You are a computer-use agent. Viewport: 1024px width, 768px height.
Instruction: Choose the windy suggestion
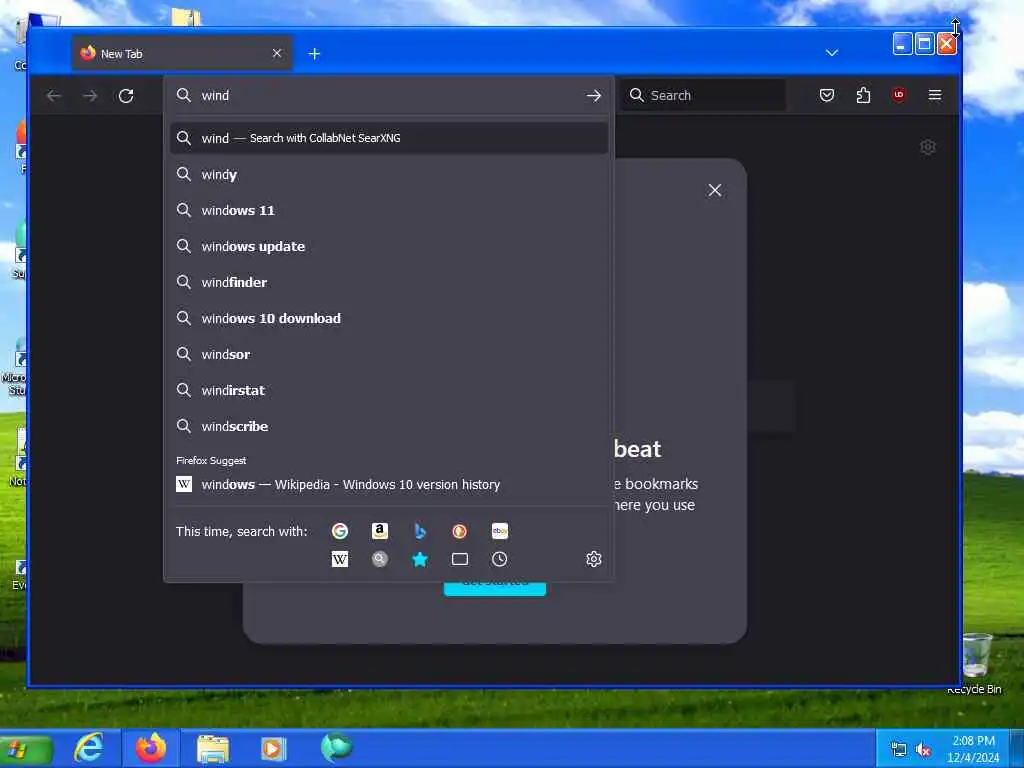pos(389,174)
